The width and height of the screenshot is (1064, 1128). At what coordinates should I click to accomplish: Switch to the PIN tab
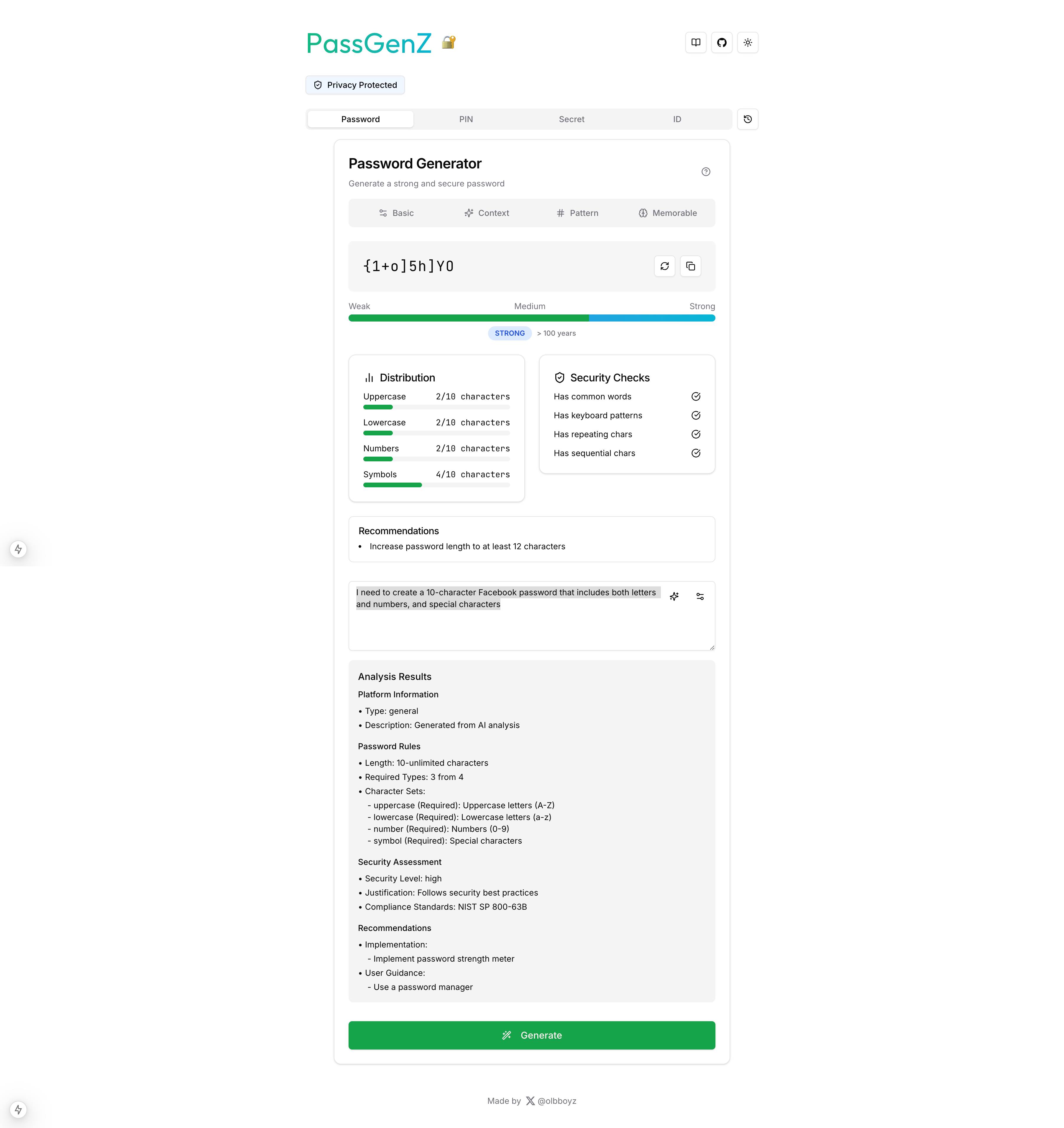[466, 119]
